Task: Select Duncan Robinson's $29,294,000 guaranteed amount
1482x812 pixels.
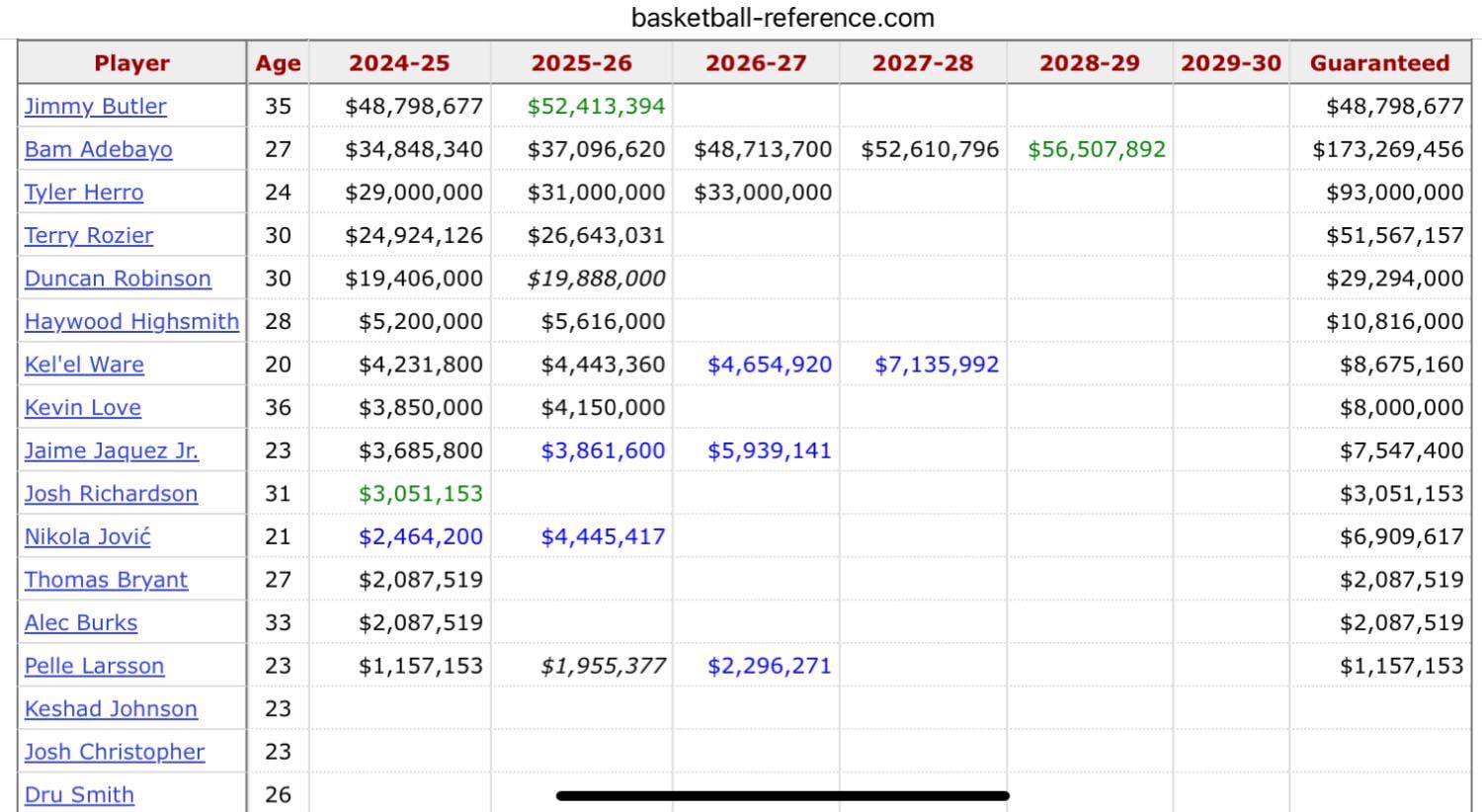Action: click(1395, 279)
